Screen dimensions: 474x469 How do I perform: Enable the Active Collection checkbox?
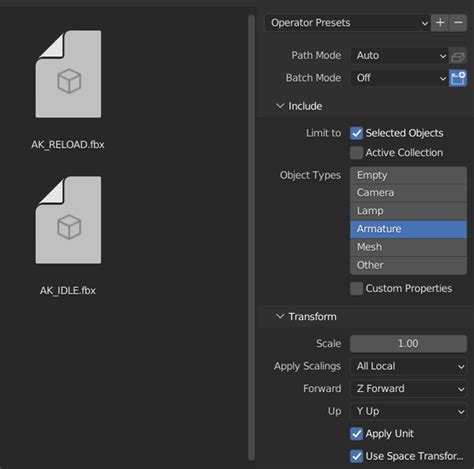[x=356, y=153]
